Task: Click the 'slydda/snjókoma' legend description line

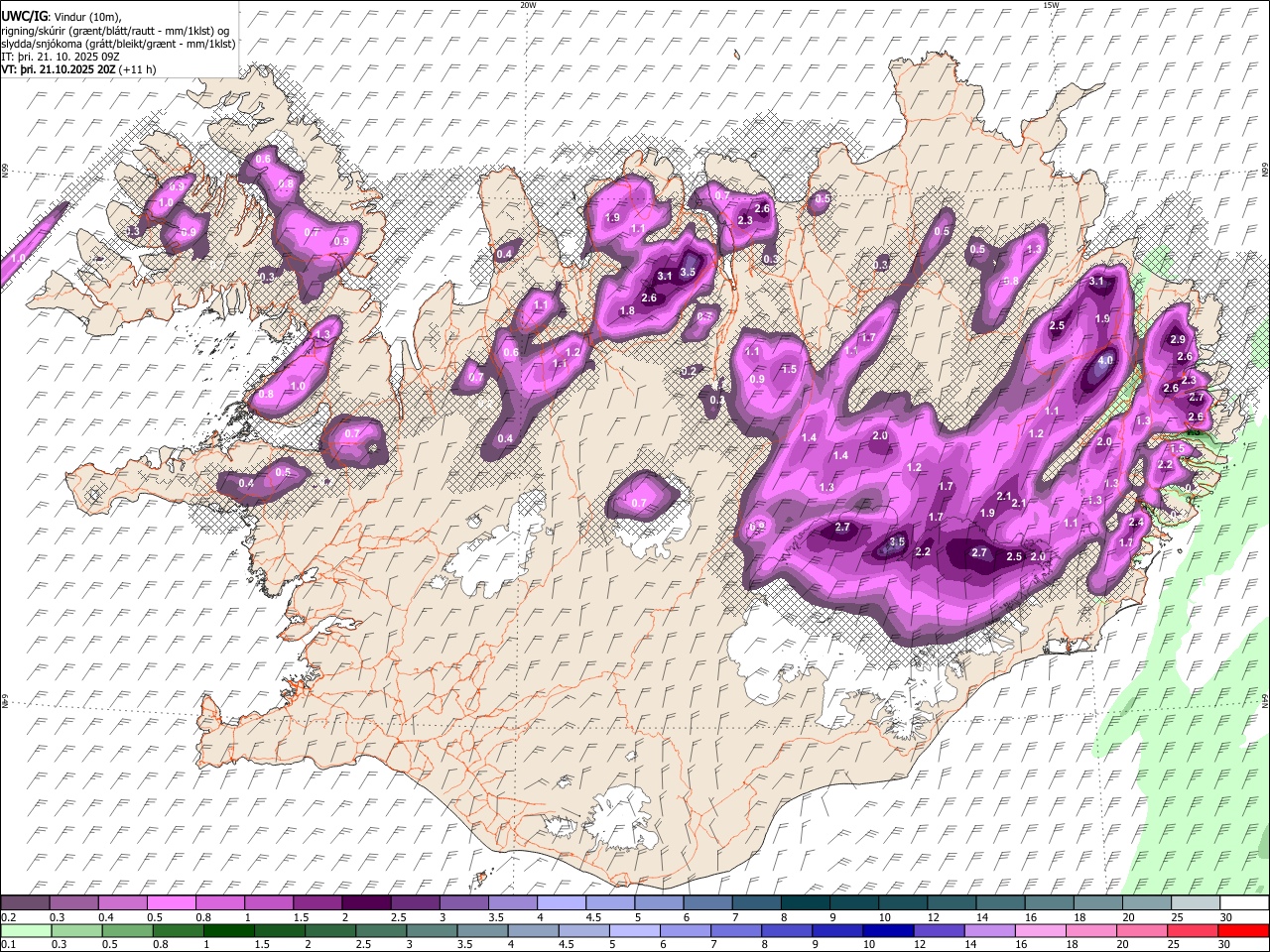Action: click(x=119, y=44)
